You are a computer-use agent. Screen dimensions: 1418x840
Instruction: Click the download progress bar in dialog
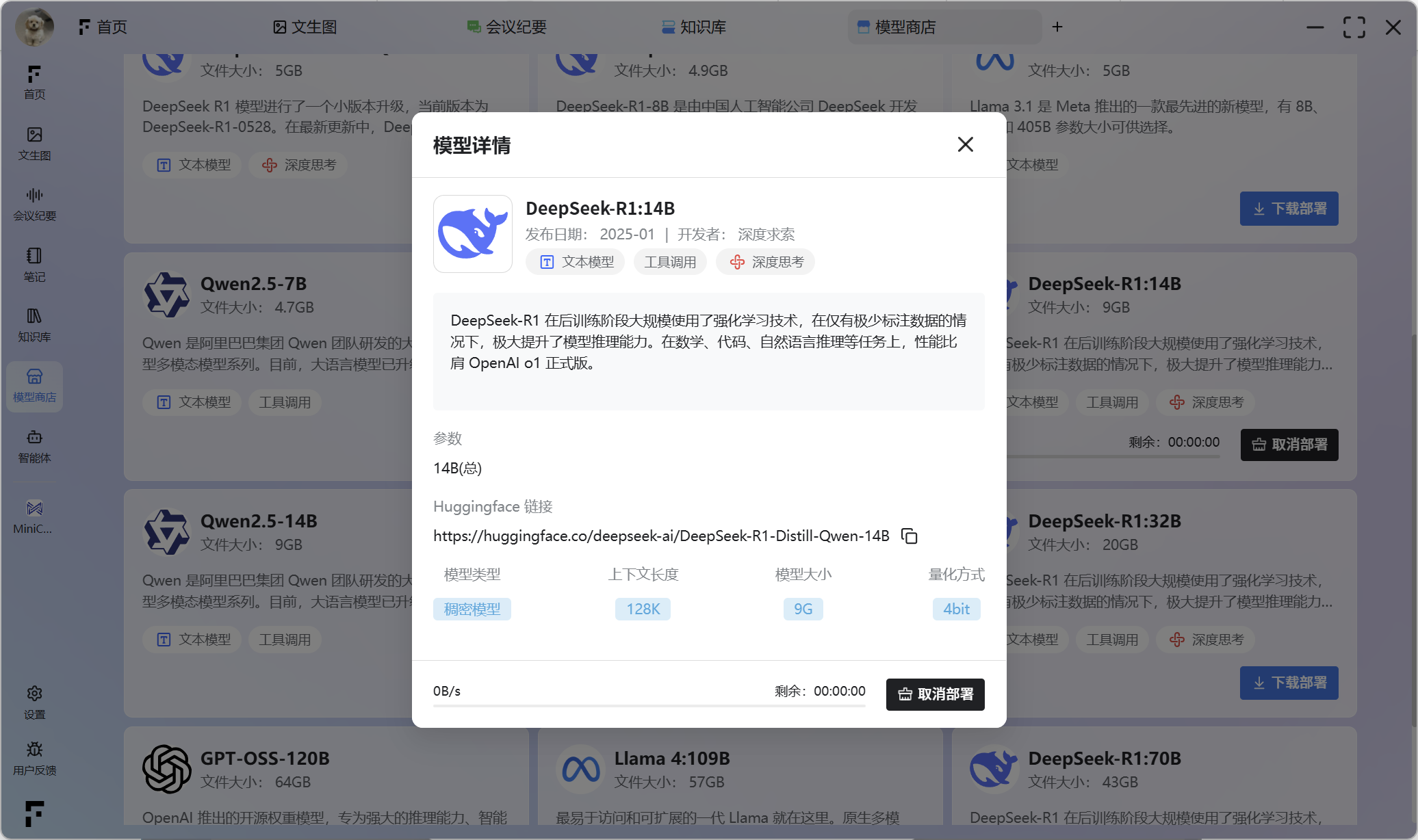coord(649,705)
